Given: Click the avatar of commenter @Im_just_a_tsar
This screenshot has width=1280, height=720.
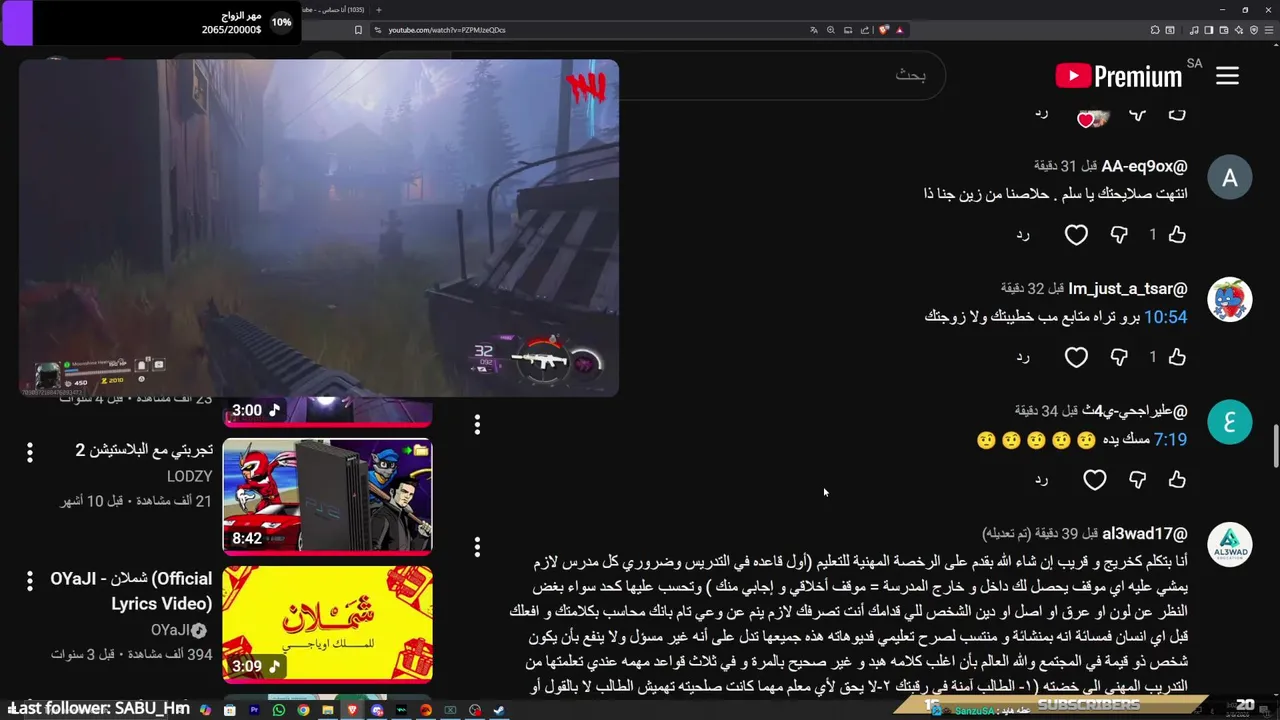Looking at the screenshot, I should 1230,300.
